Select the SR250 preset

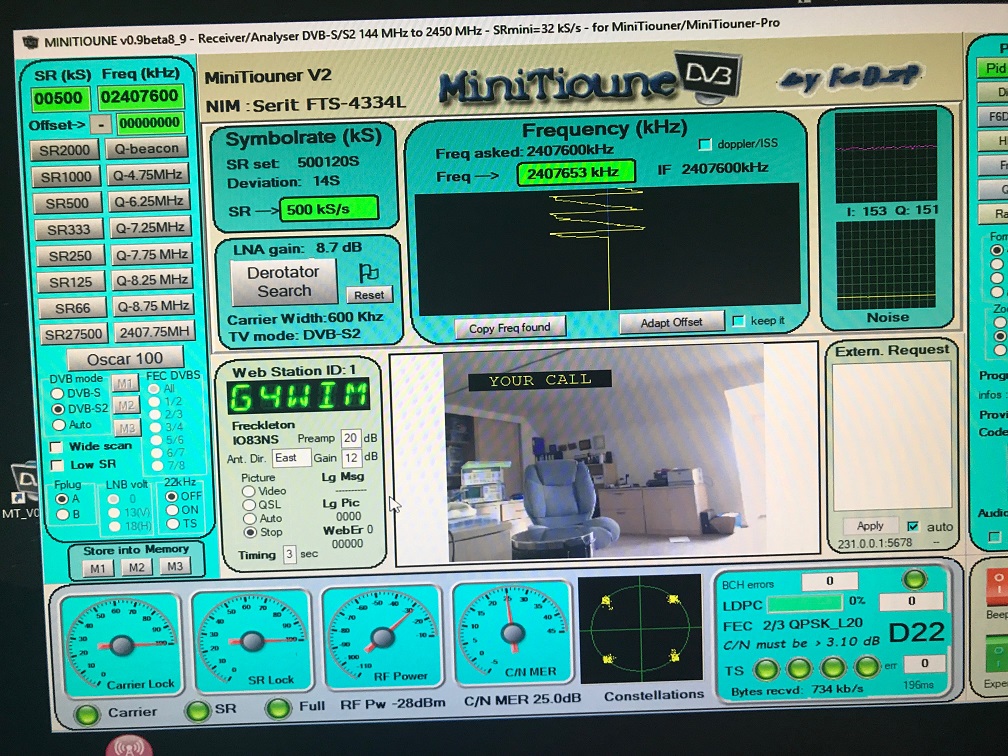coord(70,256)
